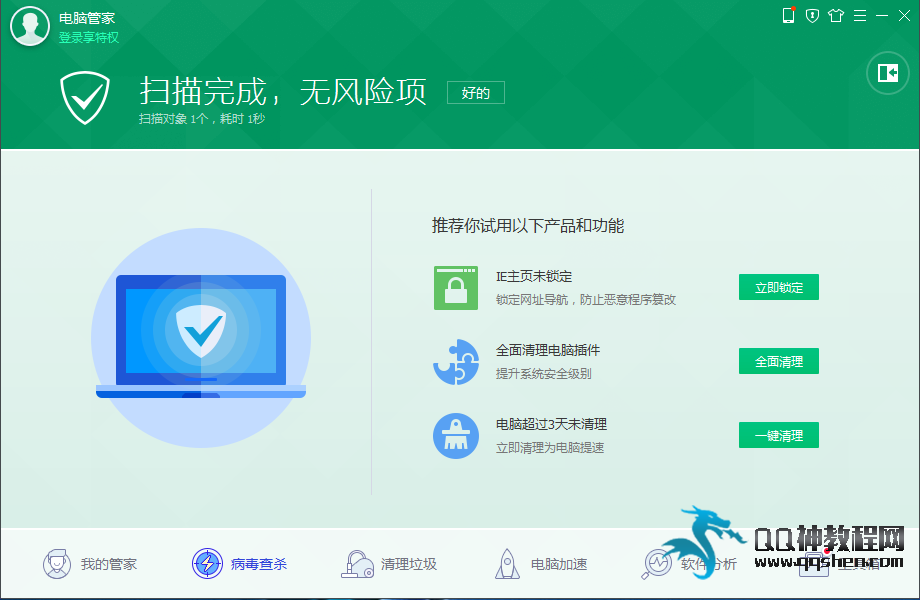This screenshot has height=600, width=920.
Task: Click the 电脑管家 title text
Action: (x=87, y=18)
